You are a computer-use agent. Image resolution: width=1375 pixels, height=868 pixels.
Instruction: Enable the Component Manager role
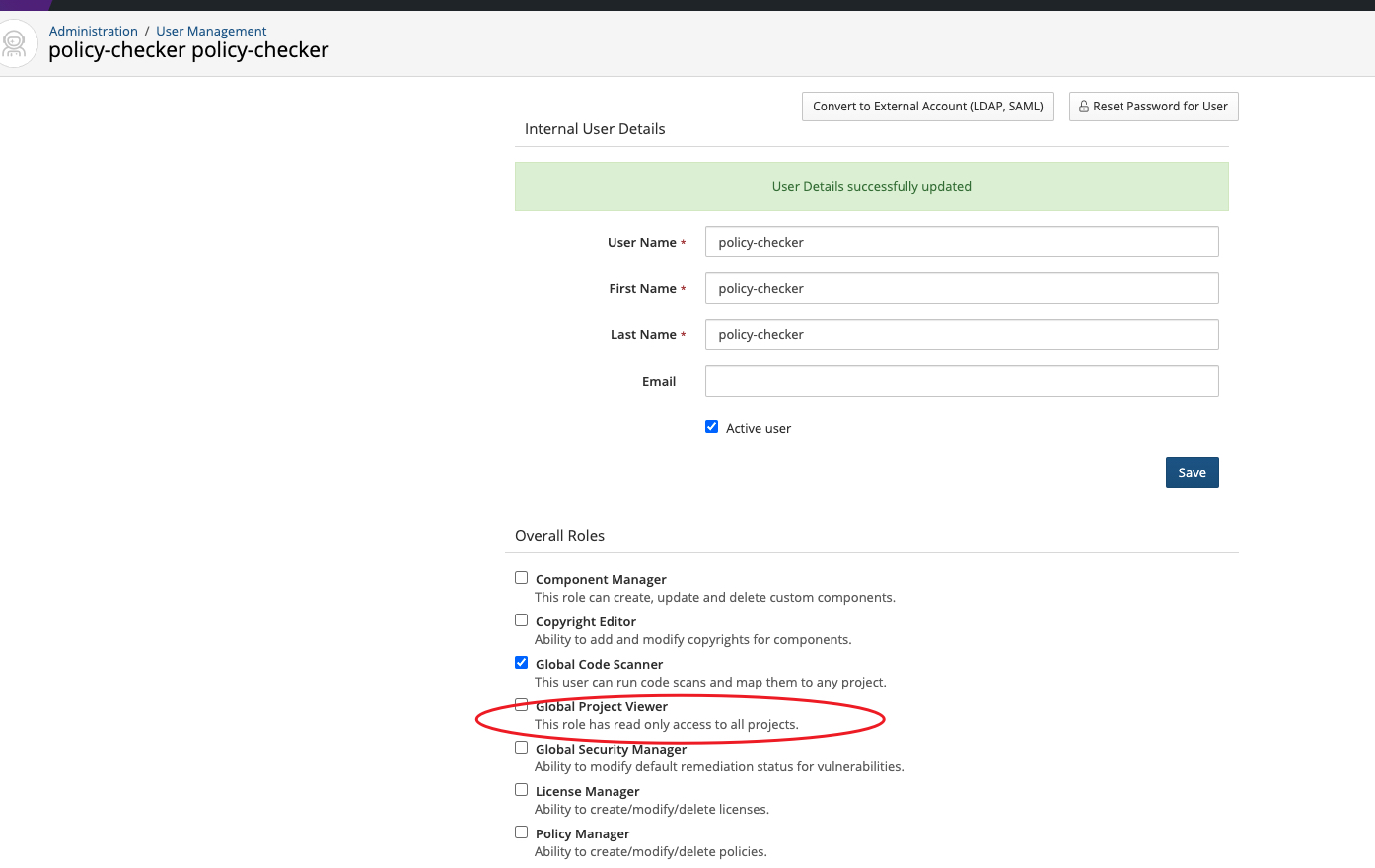(x=521, y=577)
